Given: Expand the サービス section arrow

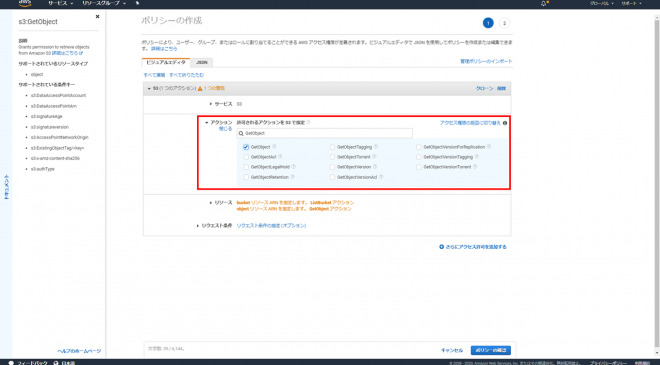Looking at the screenshot, I should pos(211,104).
